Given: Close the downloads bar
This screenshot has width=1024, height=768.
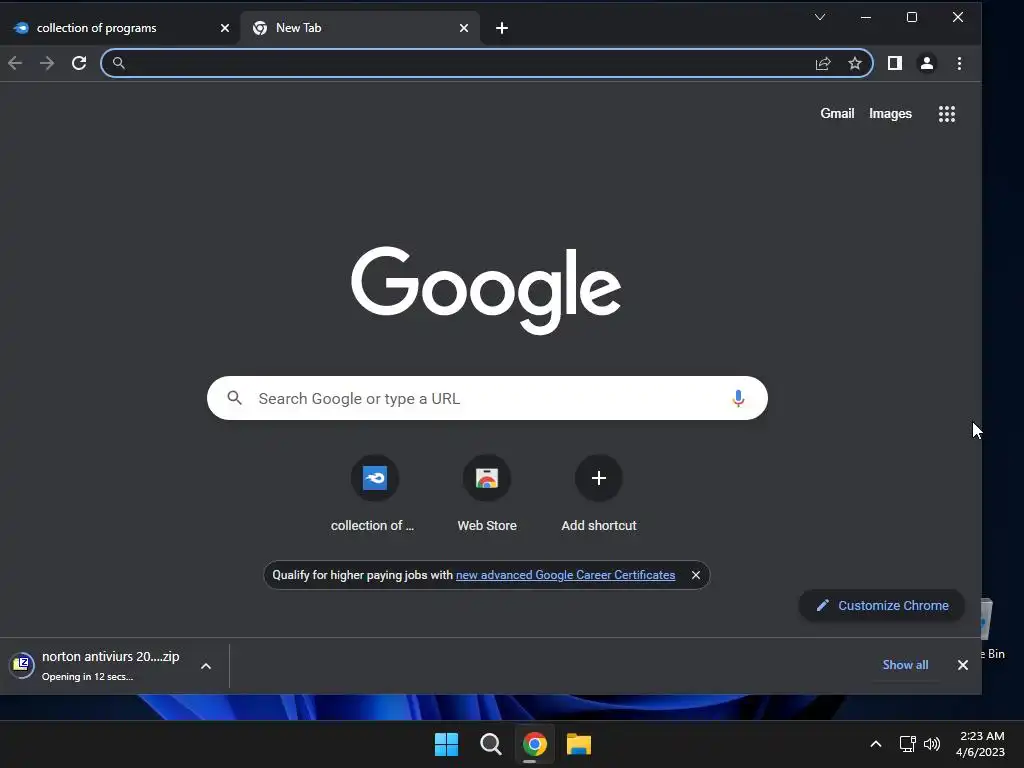Looking at the screenshot, I should click(x=963, y=665).
